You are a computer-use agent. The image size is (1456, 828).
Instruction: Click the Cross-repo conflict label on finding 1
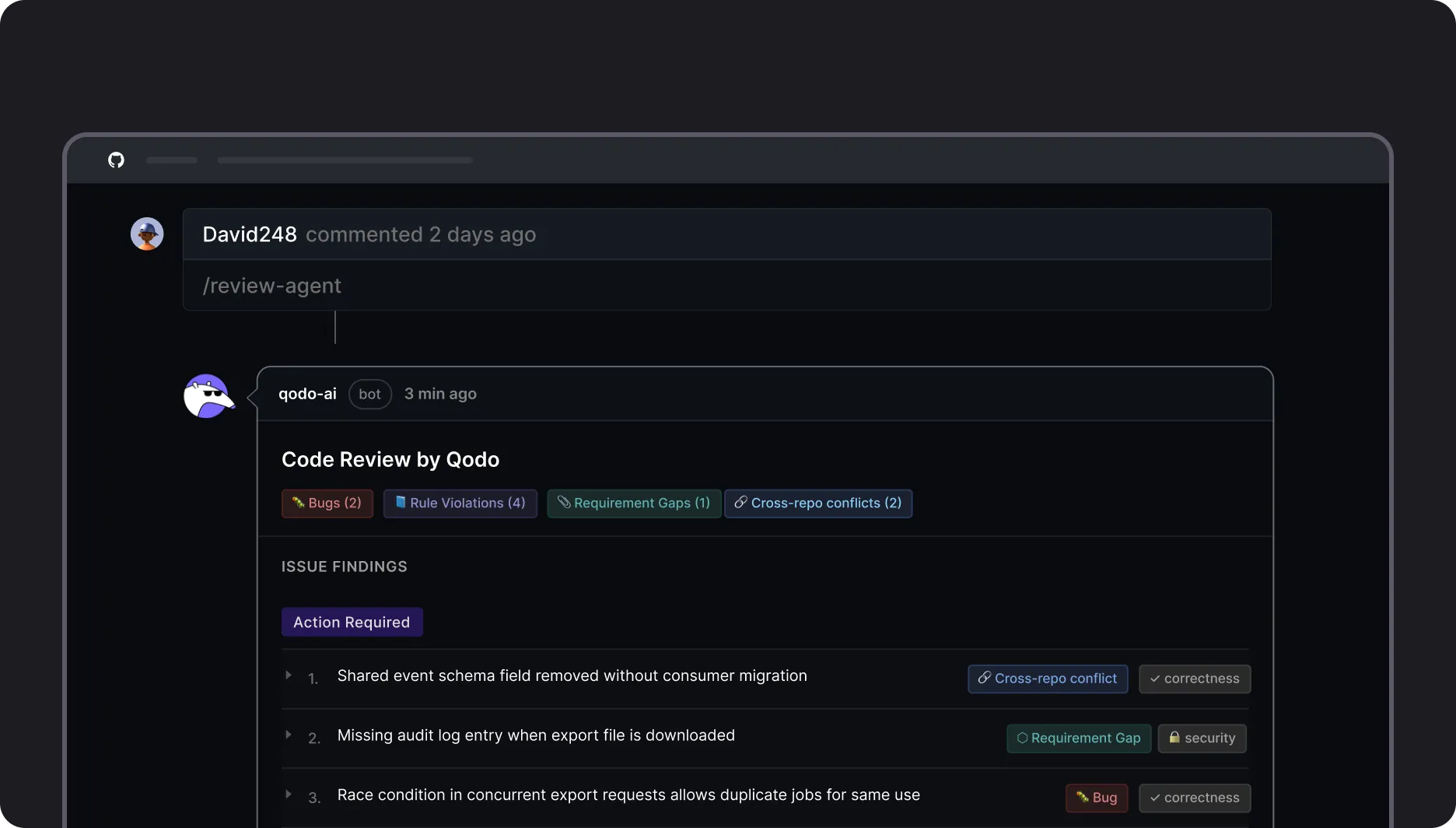[x=1048, y=679]
